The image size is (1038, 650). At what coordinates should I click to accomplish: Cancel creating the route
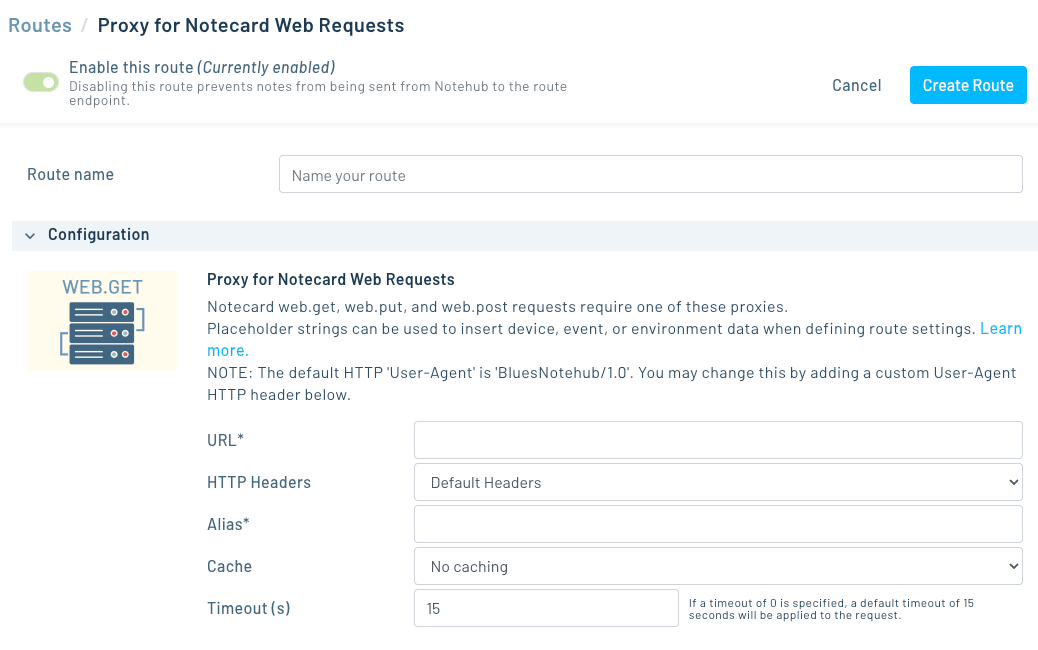[x=856, y=85]
